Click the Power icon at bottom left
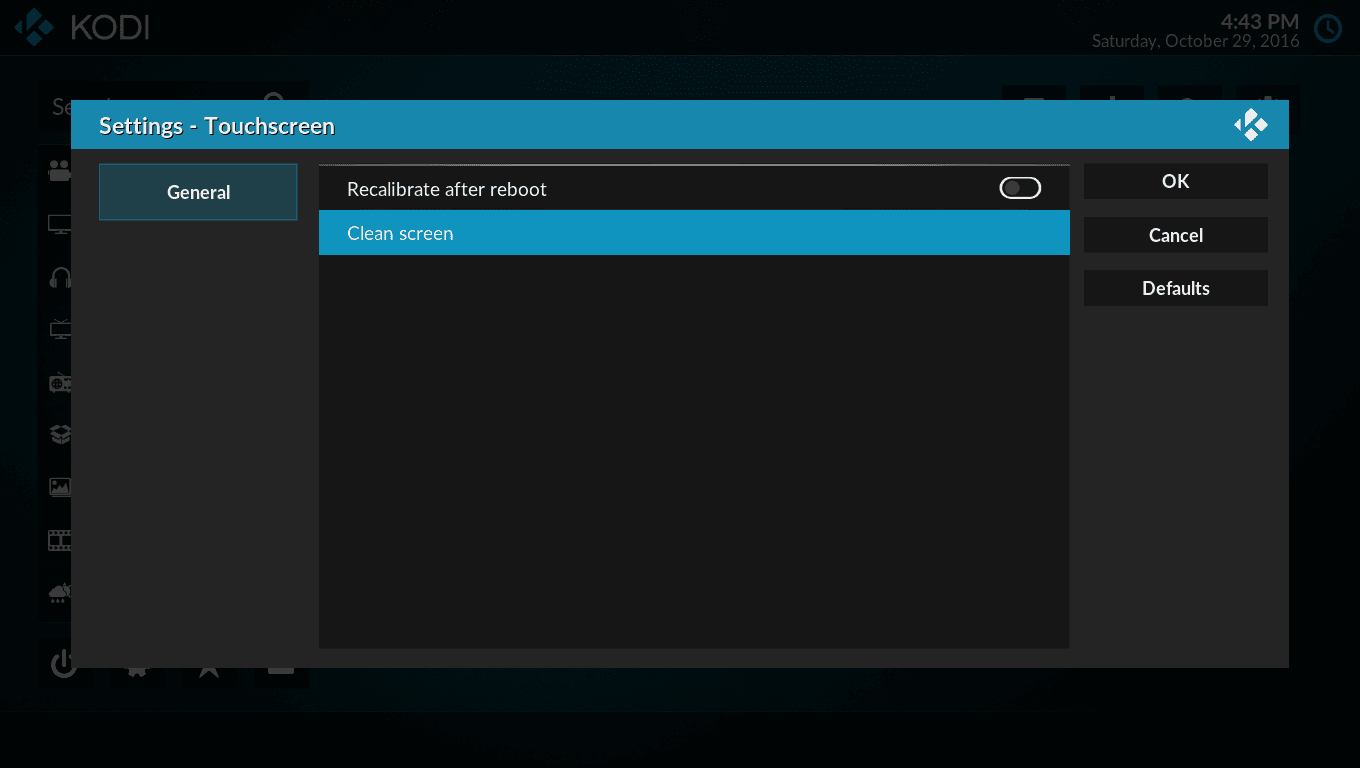This screenshot has height=768, width=1360. click(x=63, y=663)
